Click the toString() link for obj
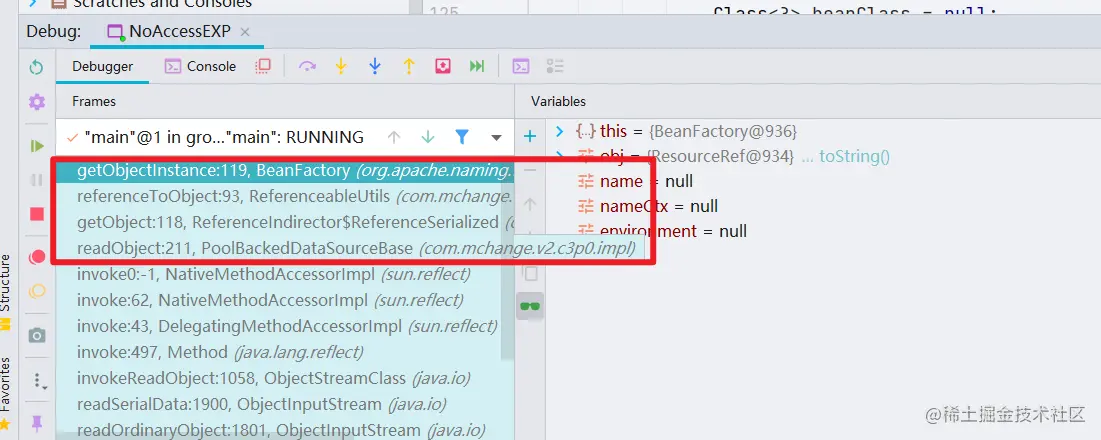This screenshot has height=440, width=1101. [855, 156]
